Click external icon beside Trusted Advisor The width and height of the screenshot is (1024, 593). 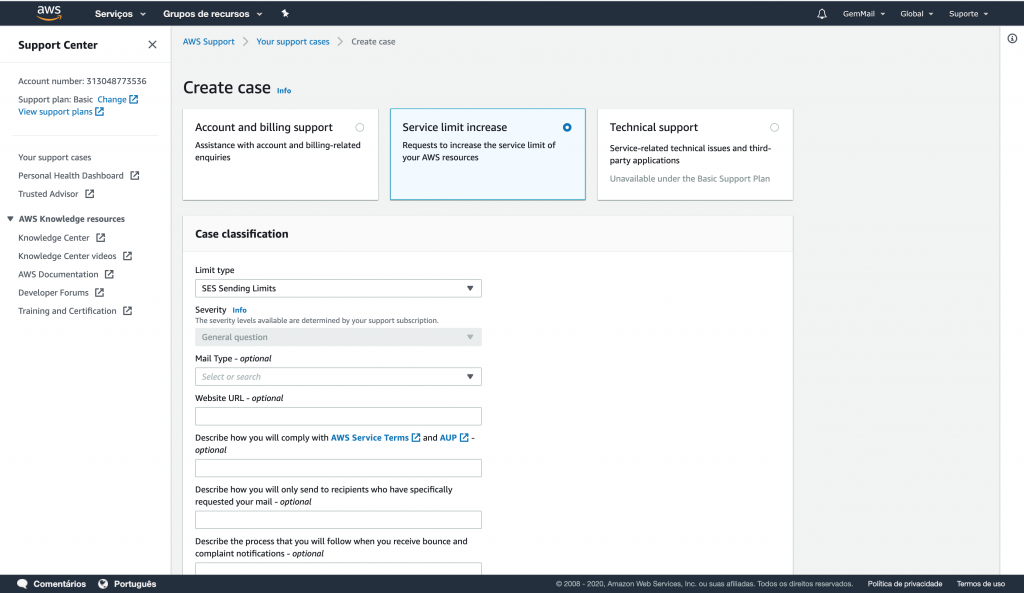(x=89, y=194)
